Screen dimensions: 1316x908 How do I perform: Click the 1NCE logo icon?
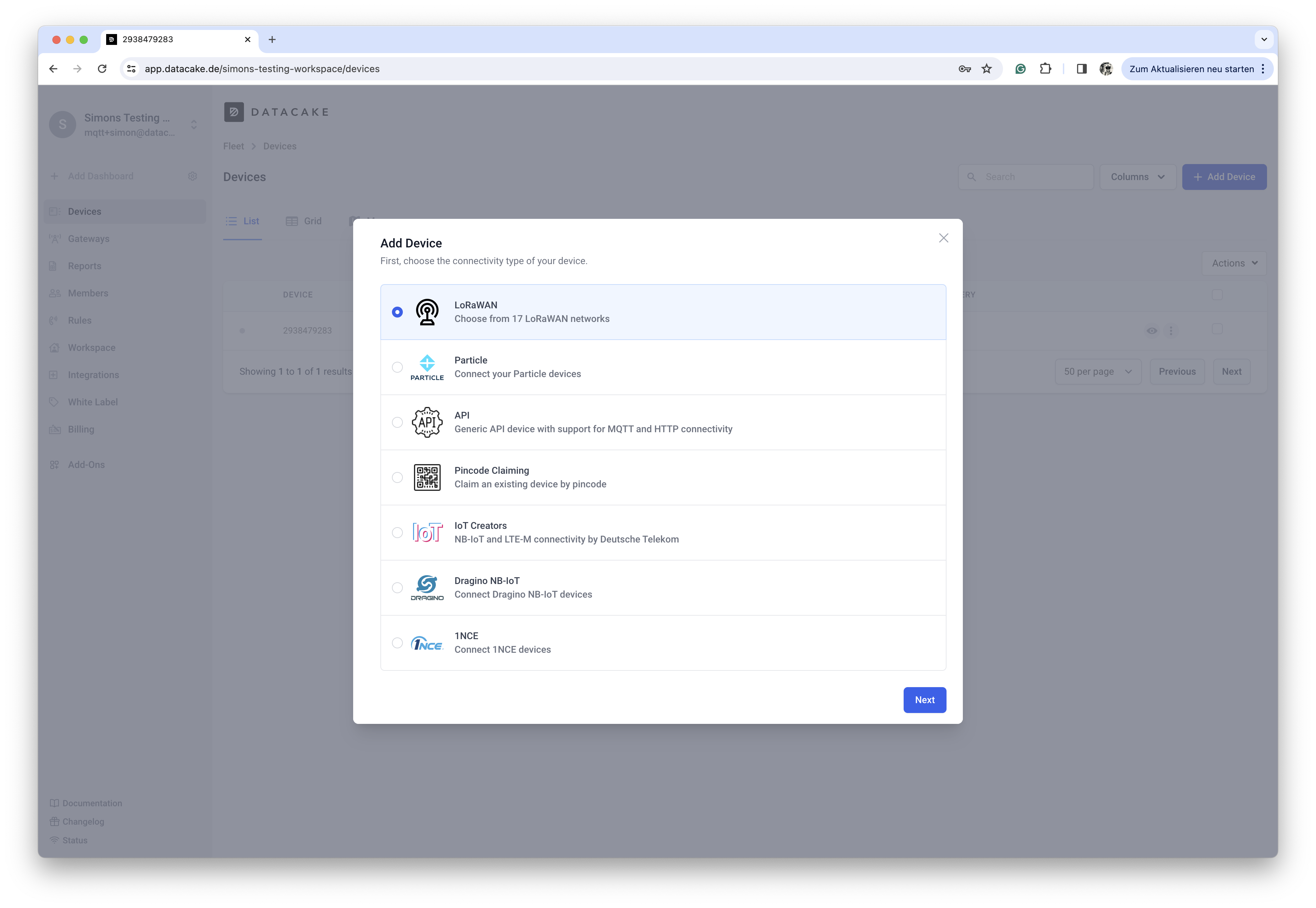[427, 643]
